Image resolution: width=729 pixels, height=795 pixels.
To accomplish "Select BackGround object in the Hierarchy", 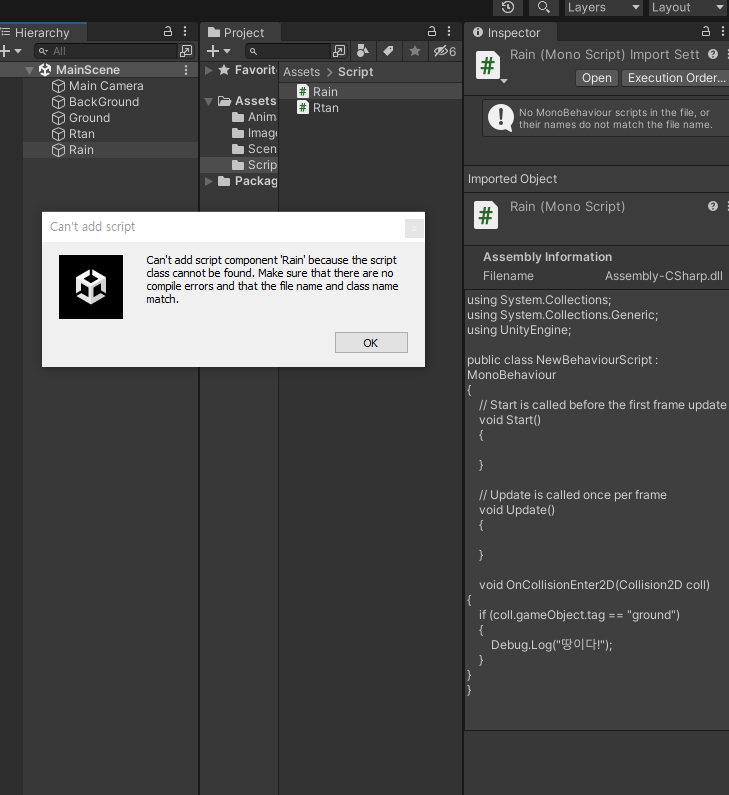I will coord(104,102).
